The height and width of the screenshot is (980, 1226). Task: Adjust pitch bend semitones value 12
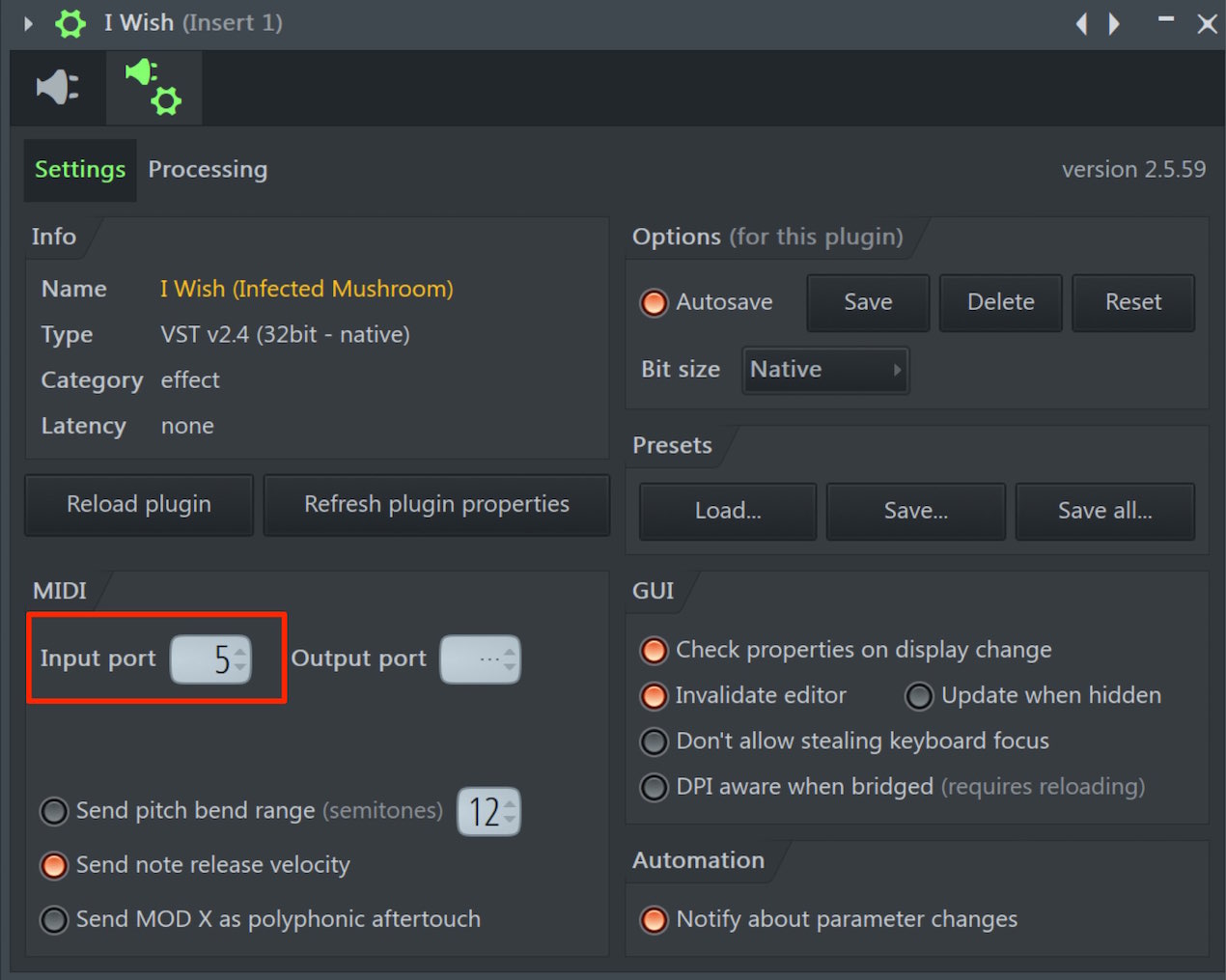(x=488, y=812)
